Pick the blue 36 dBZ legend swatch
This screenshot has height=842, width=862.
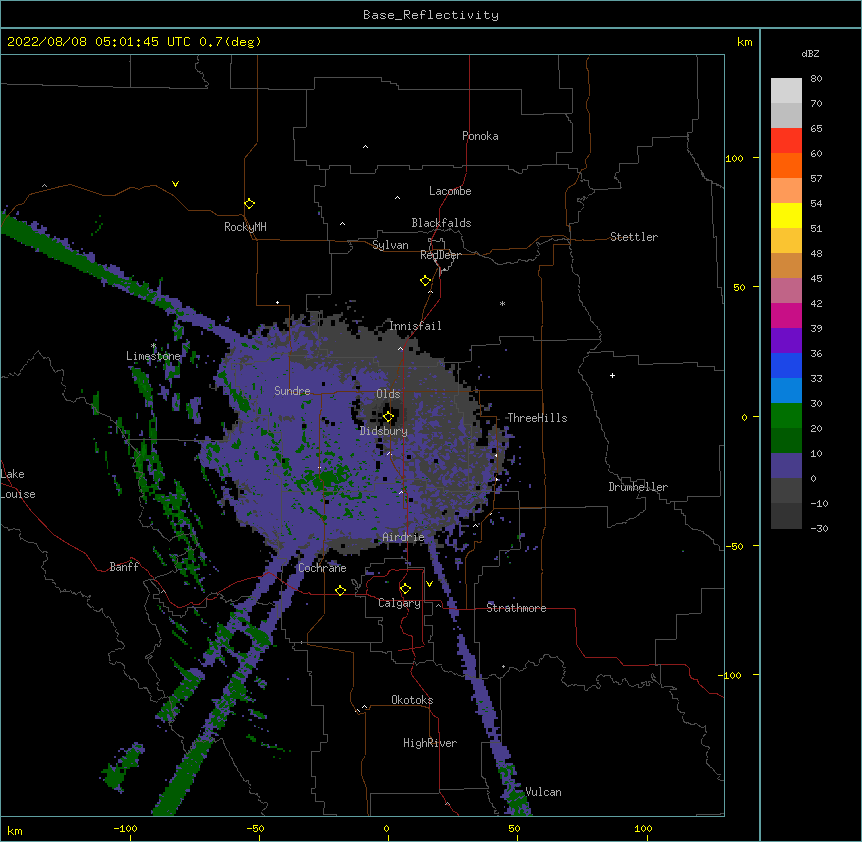click(x=786, y=365)
